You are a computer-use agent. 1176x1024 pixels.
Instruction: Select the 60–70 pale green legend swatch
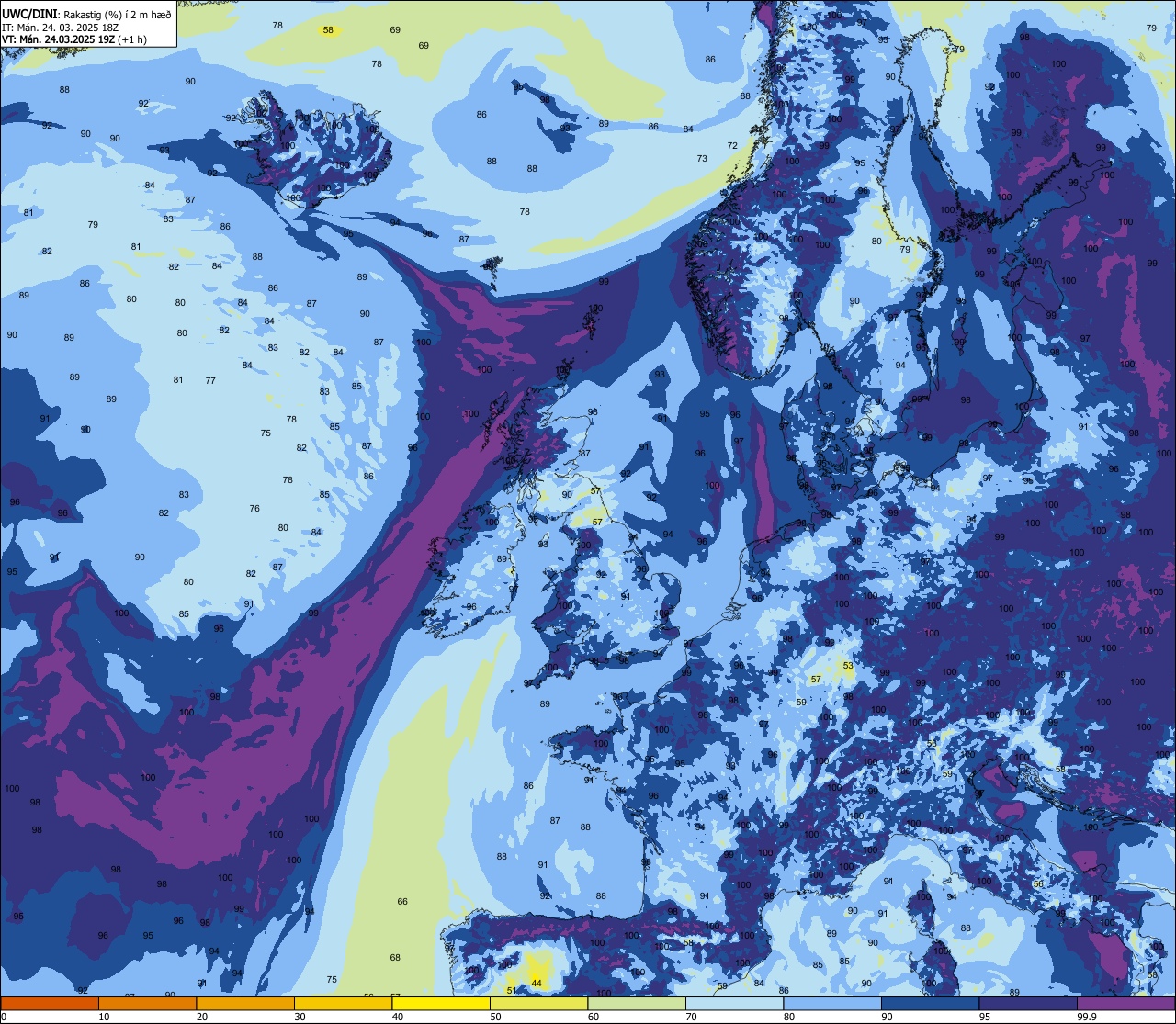point(637,1003)
